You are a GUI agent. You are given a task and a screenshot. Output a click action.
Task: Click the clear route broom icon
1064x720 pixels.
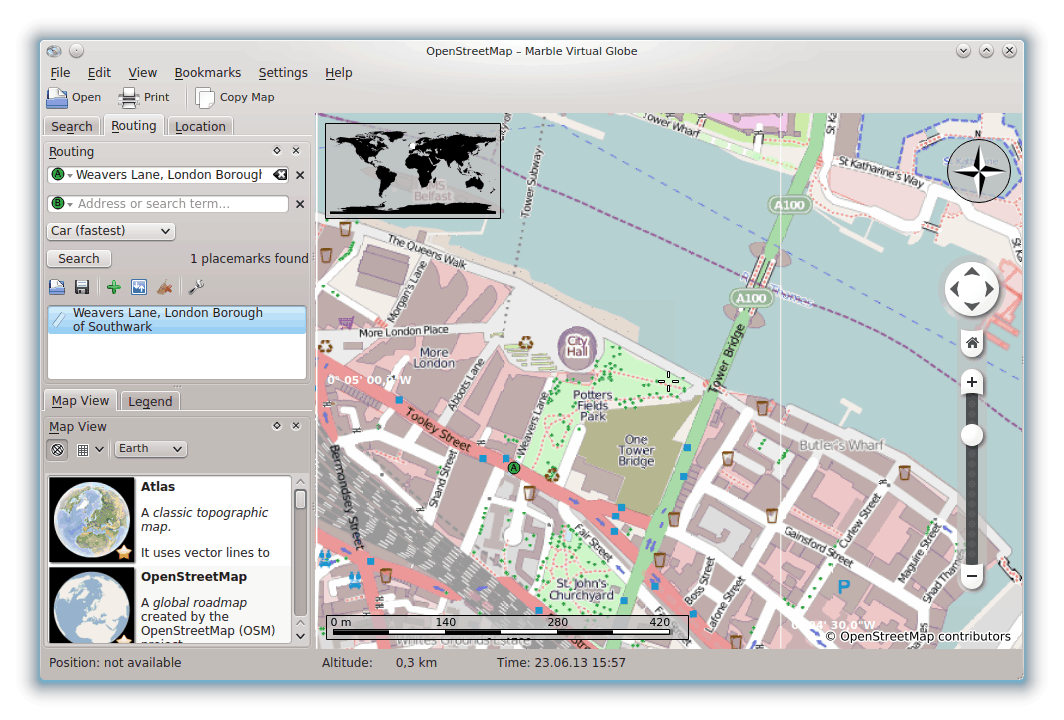coord(166,288)
